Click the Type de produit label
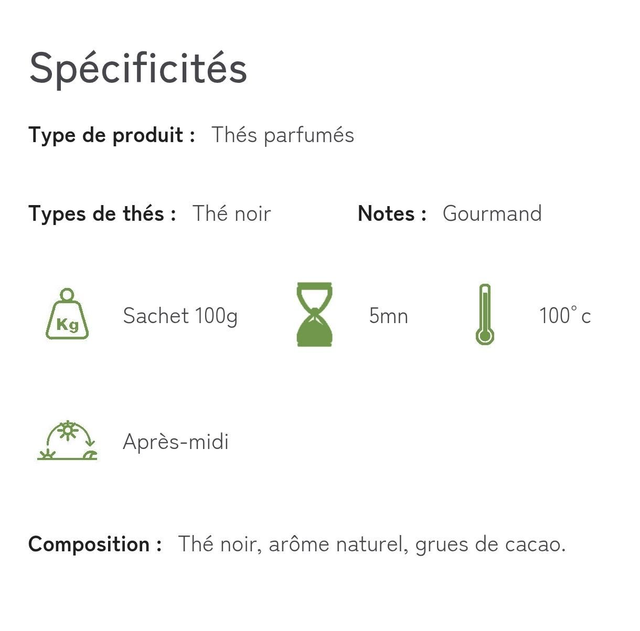Image resolution: width=640 pixels, height=631 pixels. click(112, 135)
